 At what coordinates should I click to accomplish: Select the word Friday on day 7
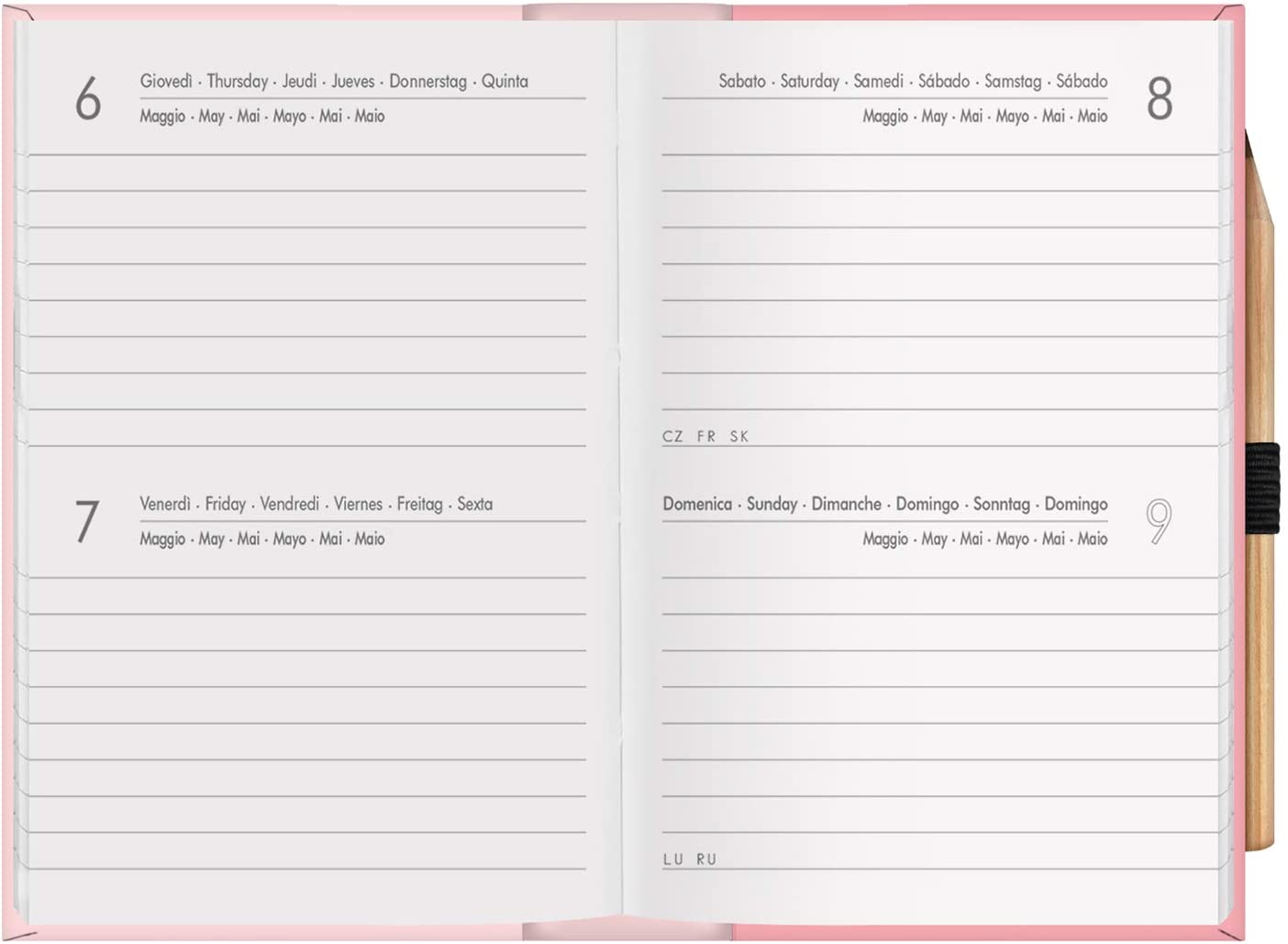point(226,505)
